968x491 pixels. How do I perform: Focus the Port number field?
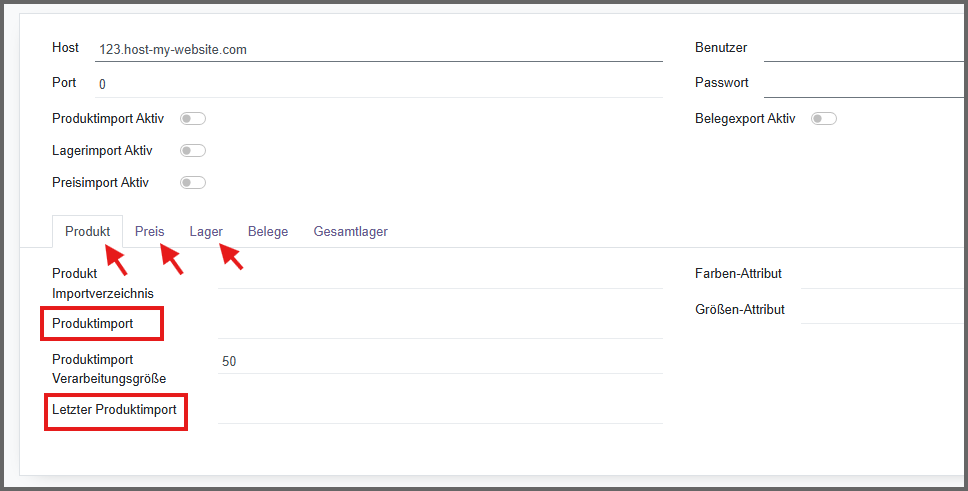click(x=378, y=84)
